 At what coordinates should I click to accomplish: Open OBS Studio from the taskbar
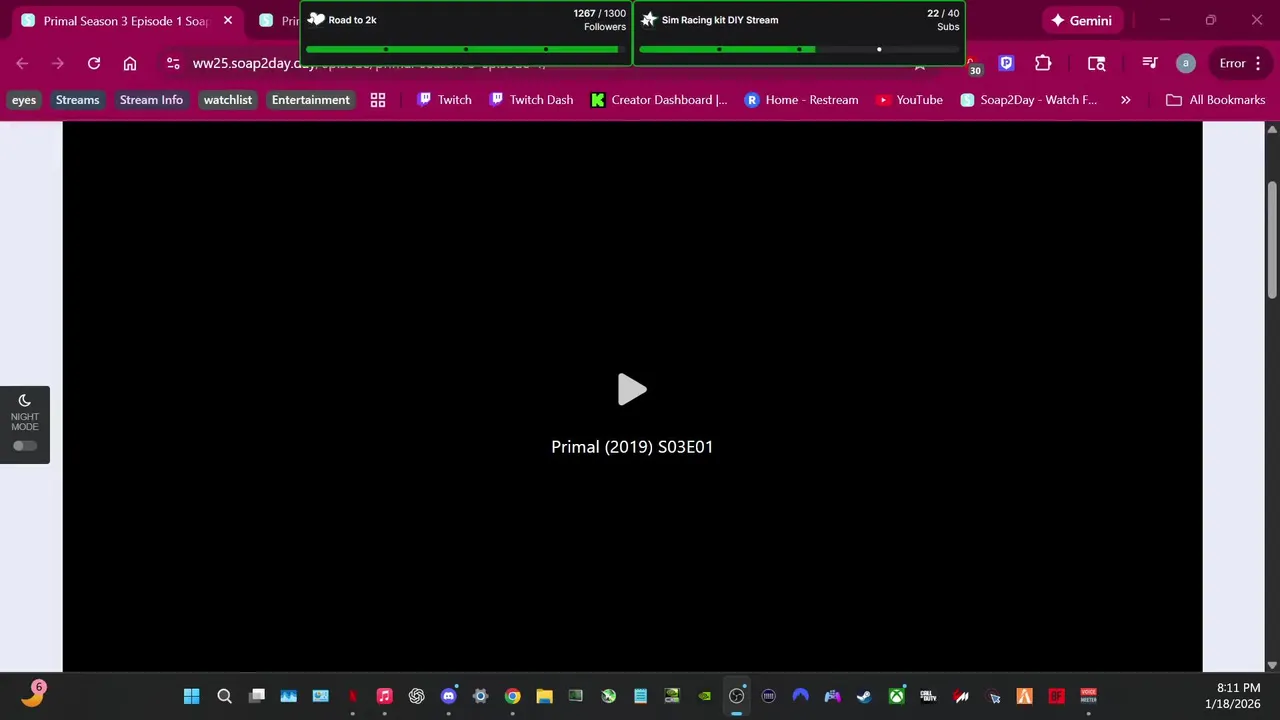(736, 696)
